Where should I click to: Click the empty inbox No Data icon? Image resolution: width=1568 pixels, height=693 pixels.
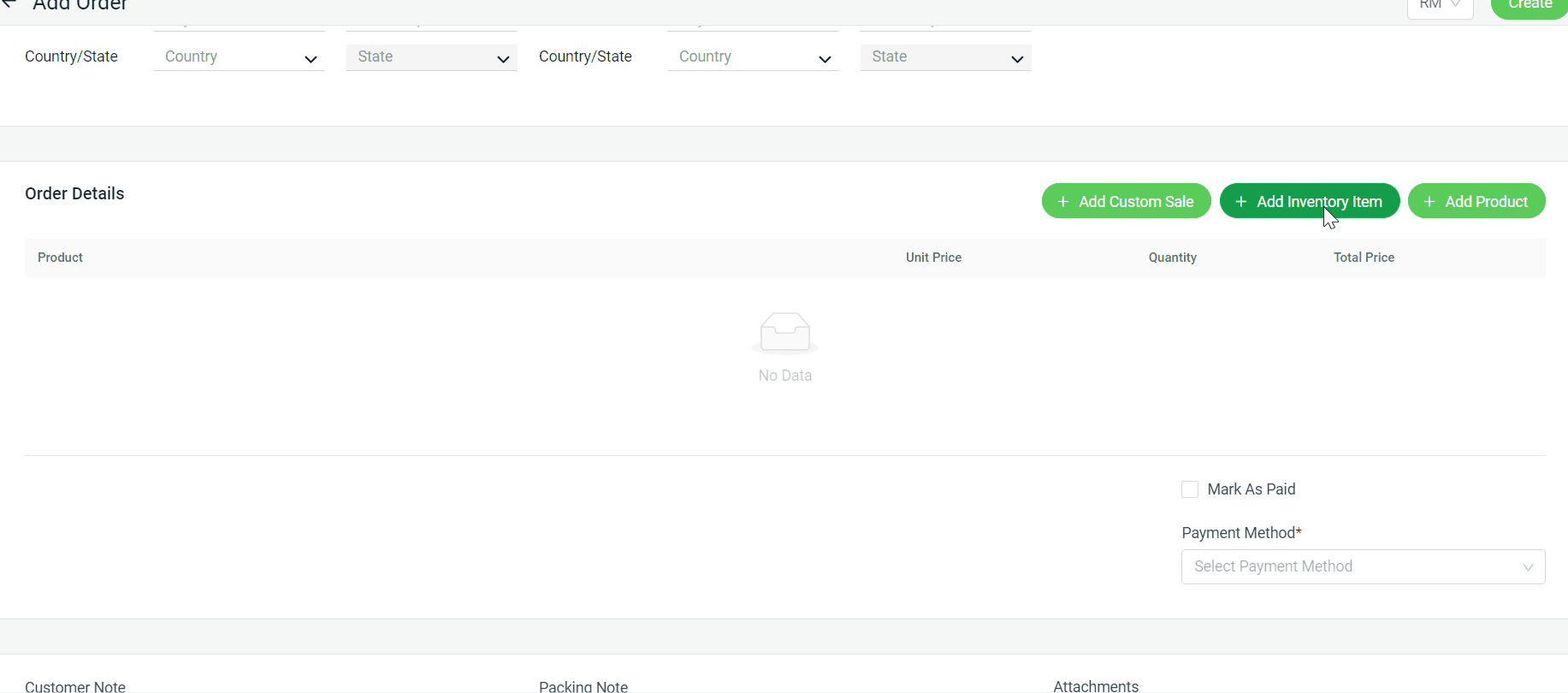click(x=784, y=333)
